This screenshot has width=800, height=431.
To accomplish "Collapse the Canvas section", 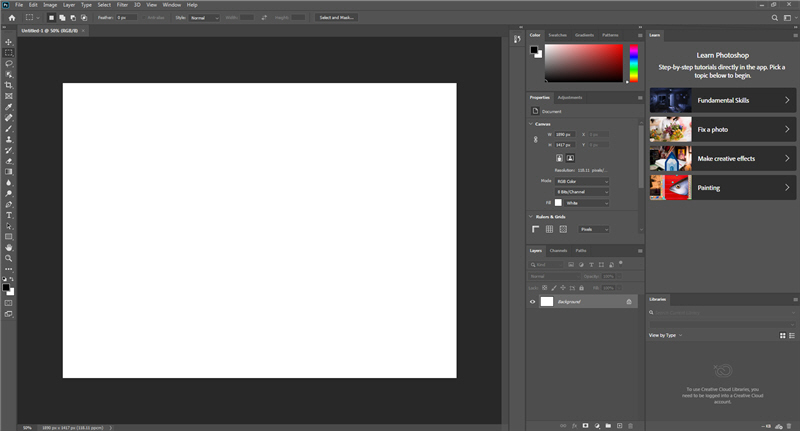I will pyautogui.click(x=531, y=124).
